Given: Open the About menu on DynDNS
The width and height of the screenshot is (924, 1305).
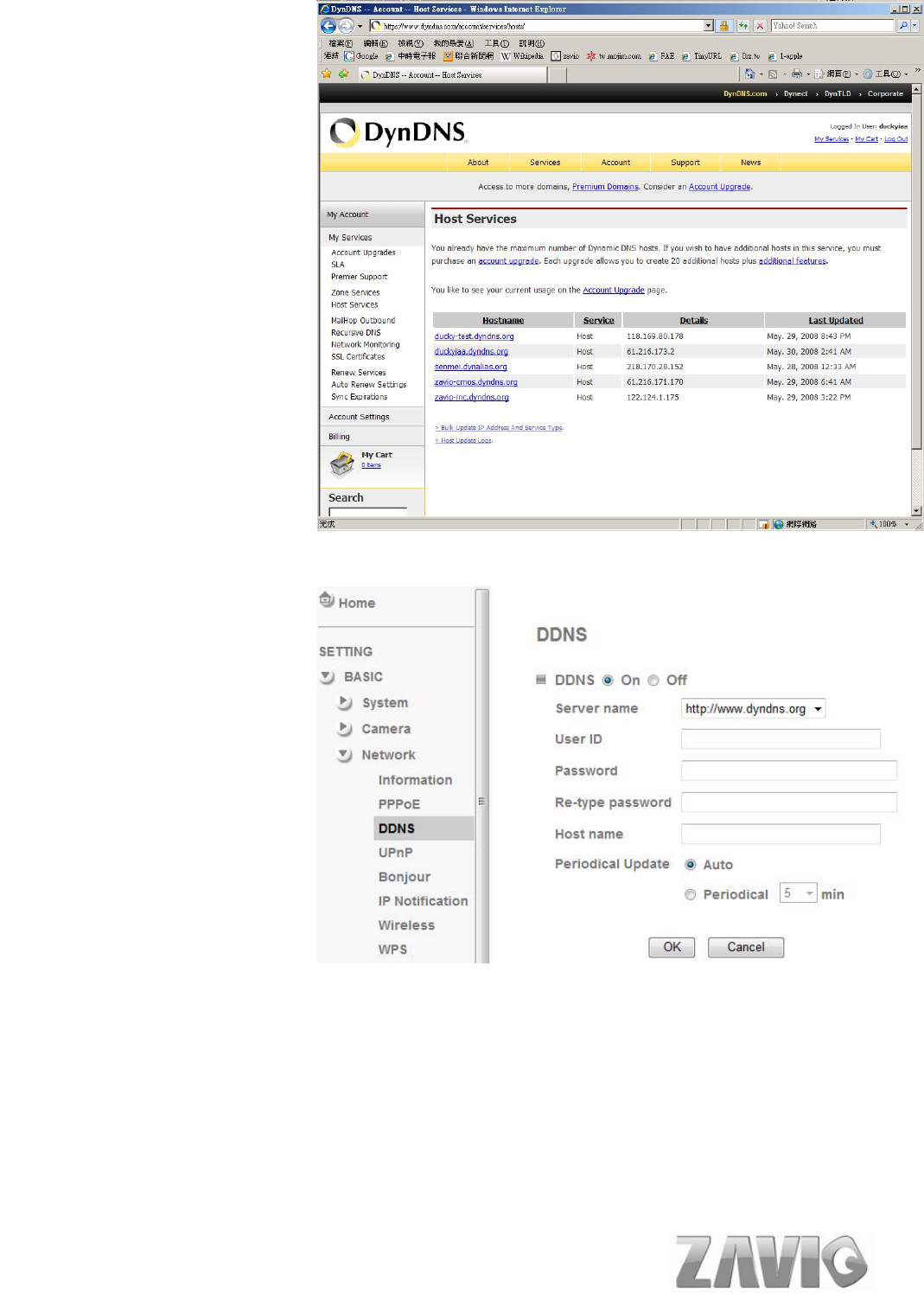Looking at the screenshot, I should (x=478, y=163).
